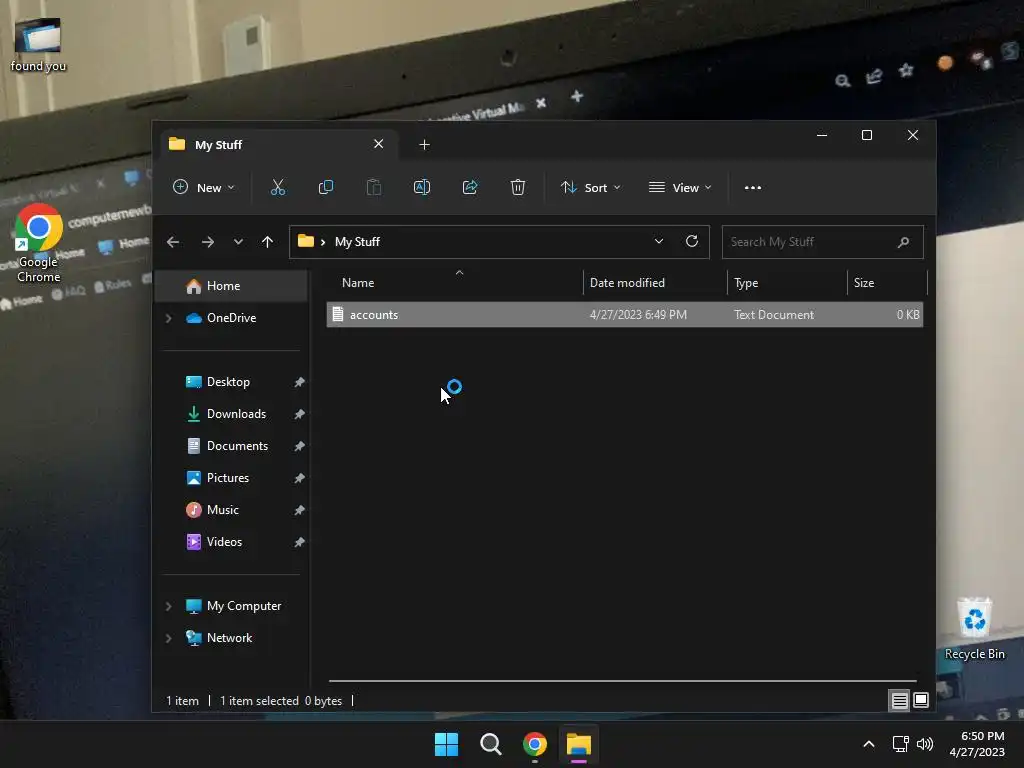Open Downloads quick access folder

(236, 414)
